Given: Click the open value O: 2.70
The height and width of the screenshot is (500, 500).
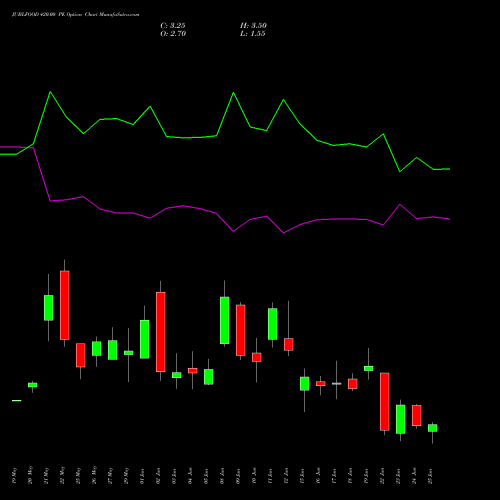Looking at the screenshot, I should tap(173, 34).
